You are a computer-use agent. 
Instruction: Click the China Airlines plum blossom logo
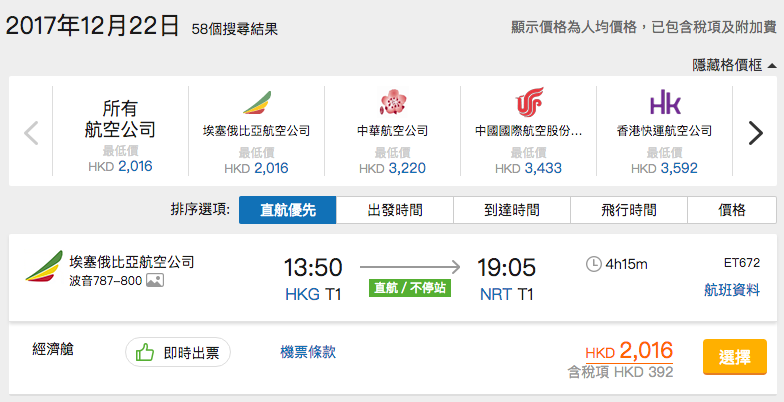pos(392,102)
